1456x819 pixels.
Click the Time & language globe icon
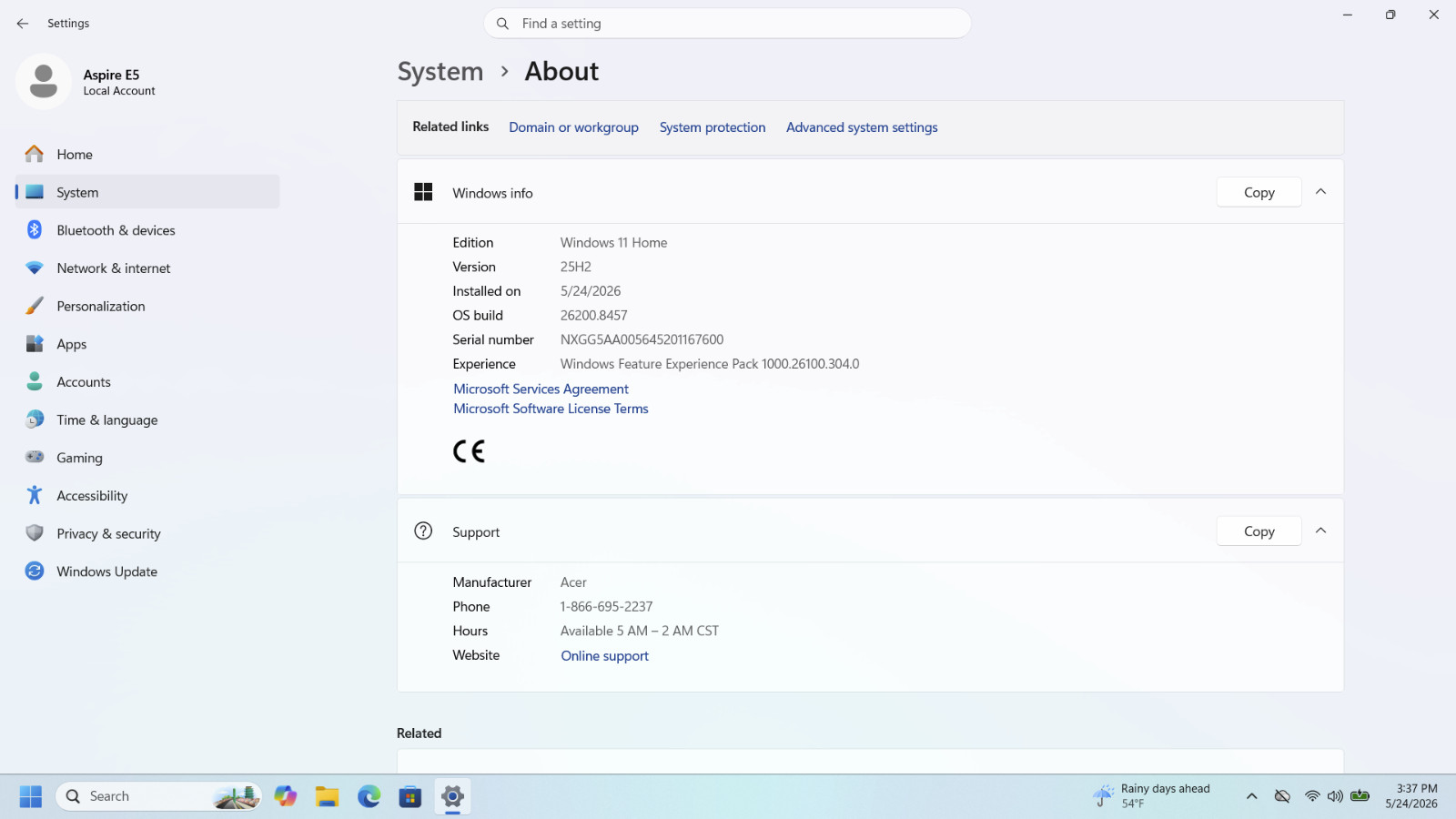(x=35, y=420)
